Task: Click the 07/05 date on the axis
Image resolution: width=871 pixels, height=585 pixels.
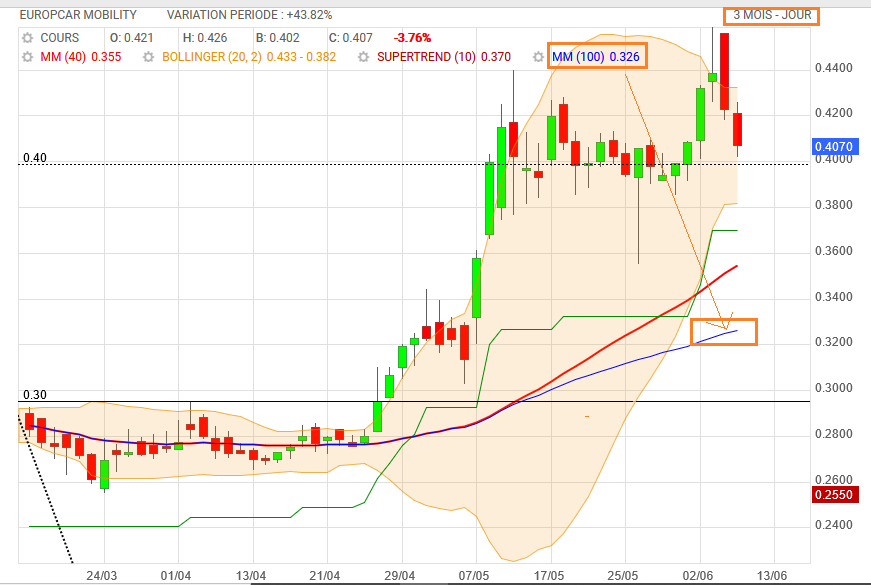Action: point(474,576)
